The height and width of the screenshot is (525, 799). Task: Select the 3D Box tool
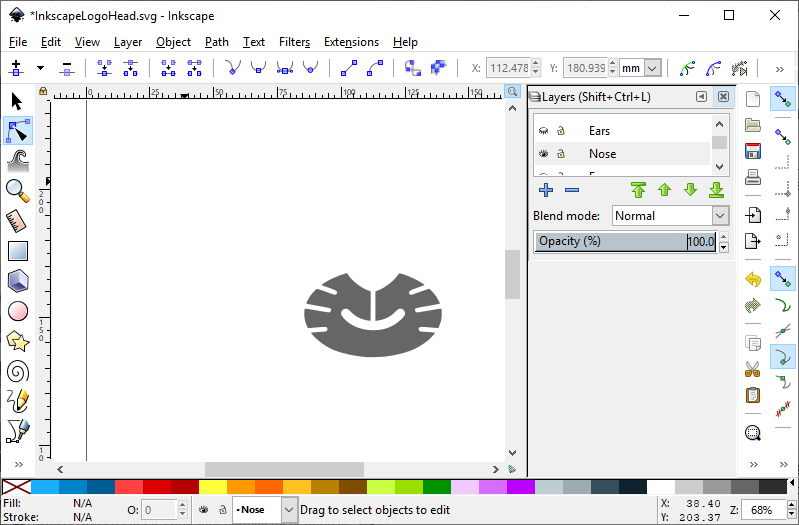[18, 281]
